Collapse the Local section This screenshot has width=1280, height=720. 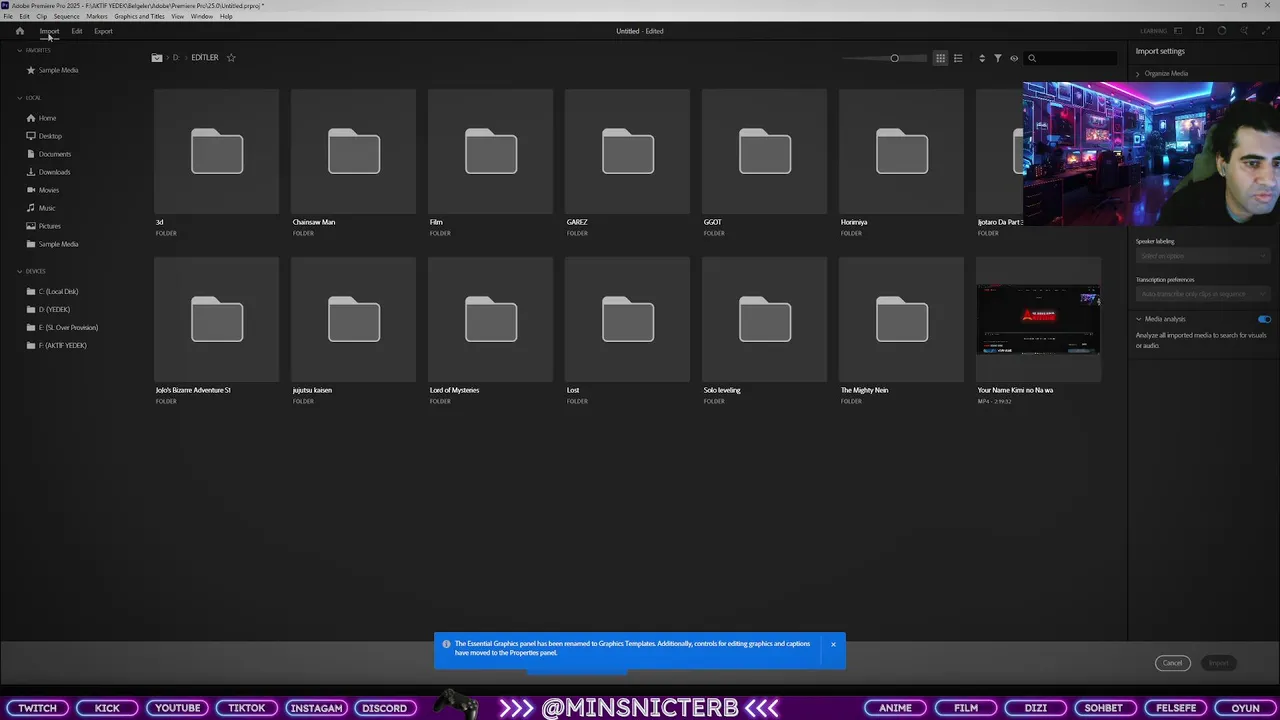[19, 98]
